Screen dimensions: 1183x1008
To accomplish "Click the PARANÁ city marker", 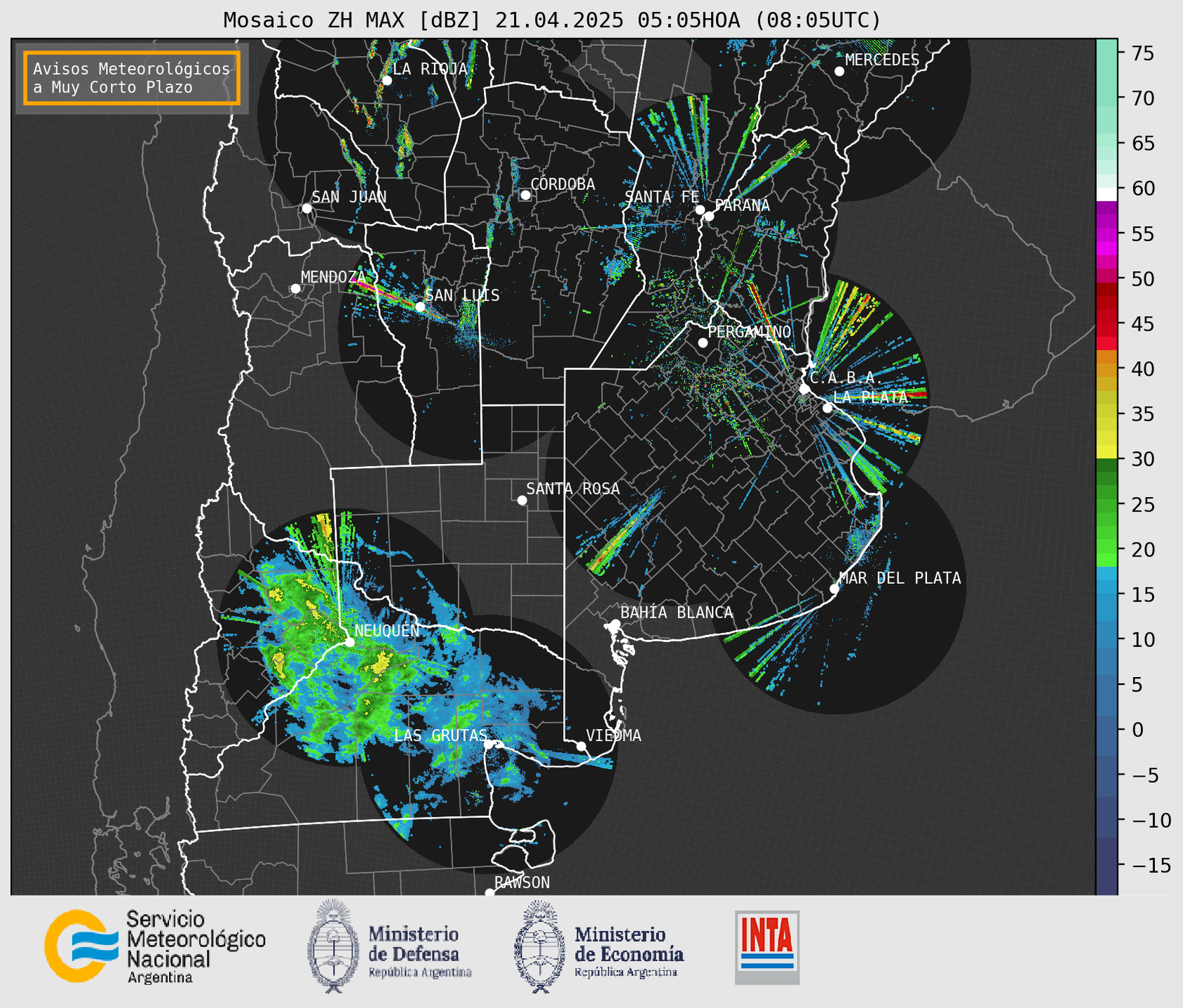I will [x=709, y=216].
